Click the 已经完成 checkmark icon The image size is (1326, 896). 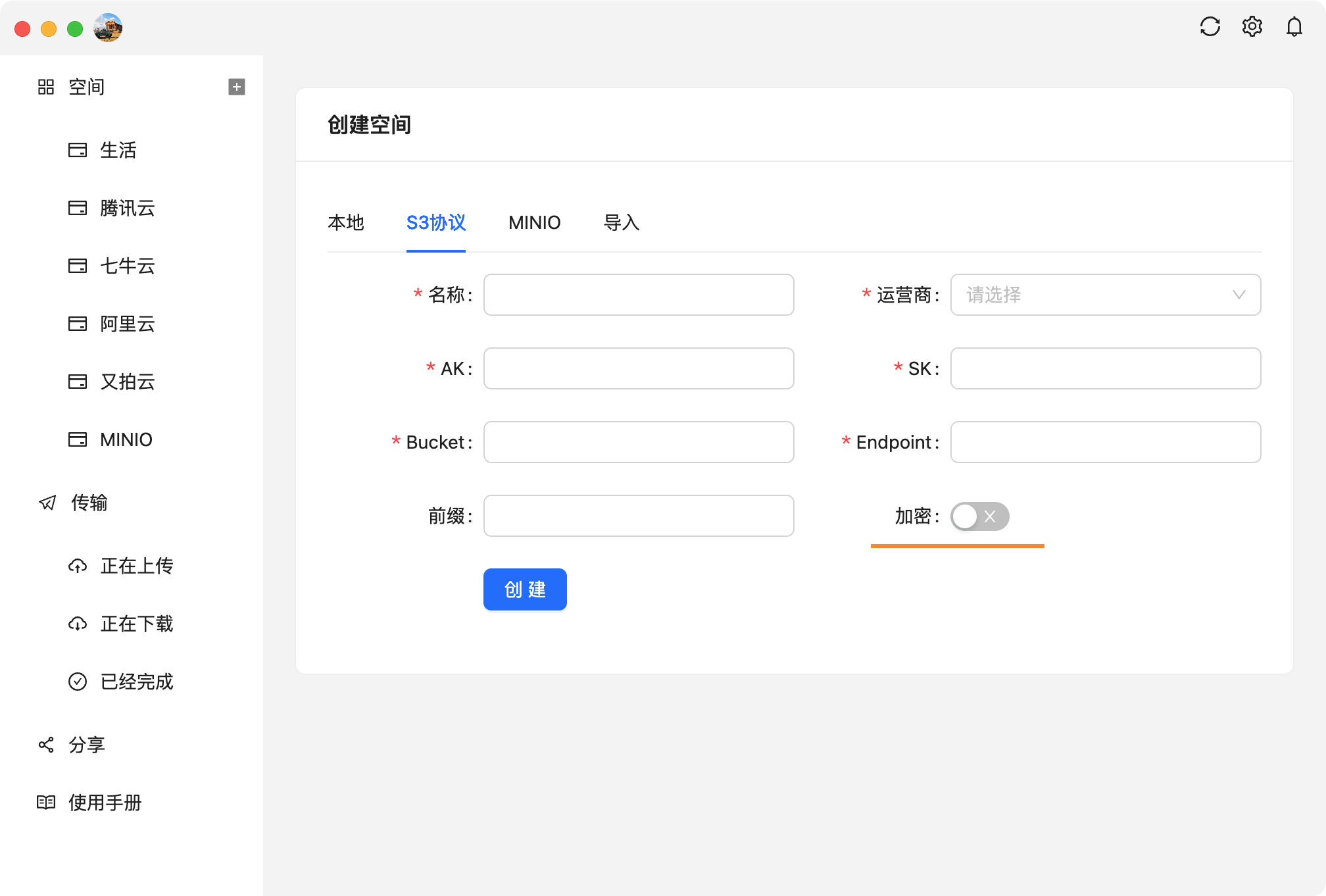coord(79,682)
